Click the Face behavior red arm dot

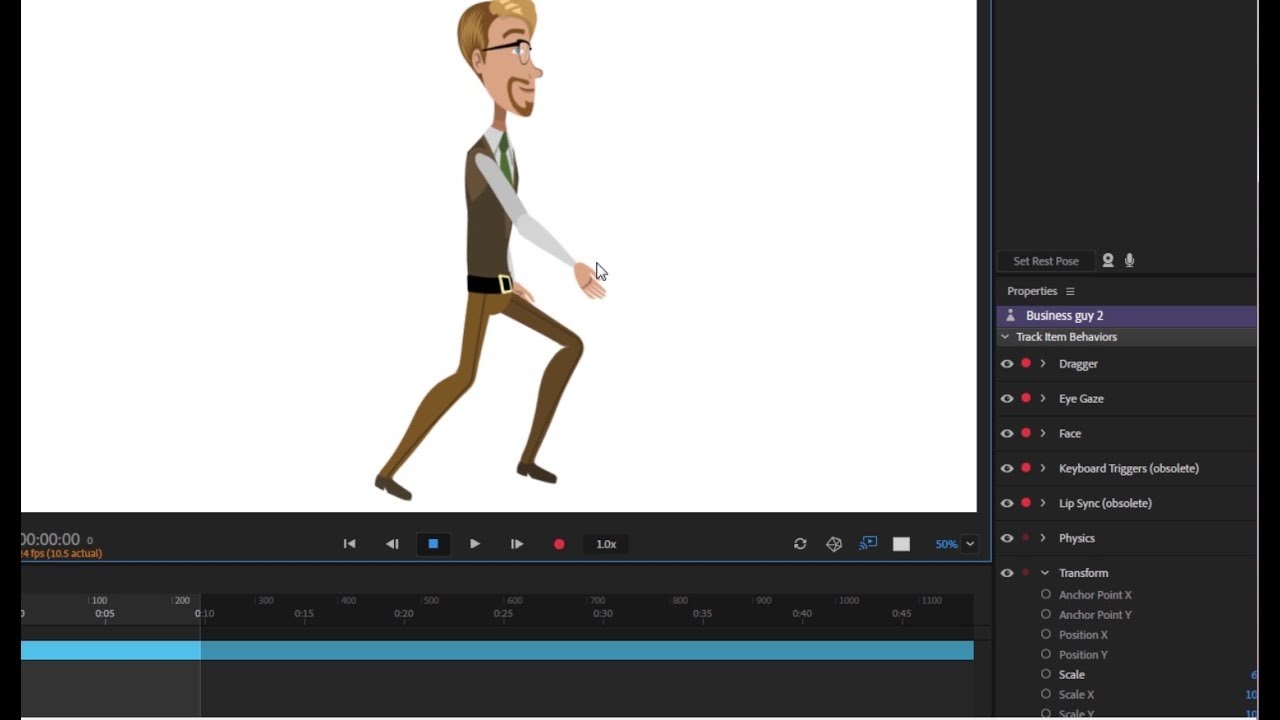tap(1026, 434)
